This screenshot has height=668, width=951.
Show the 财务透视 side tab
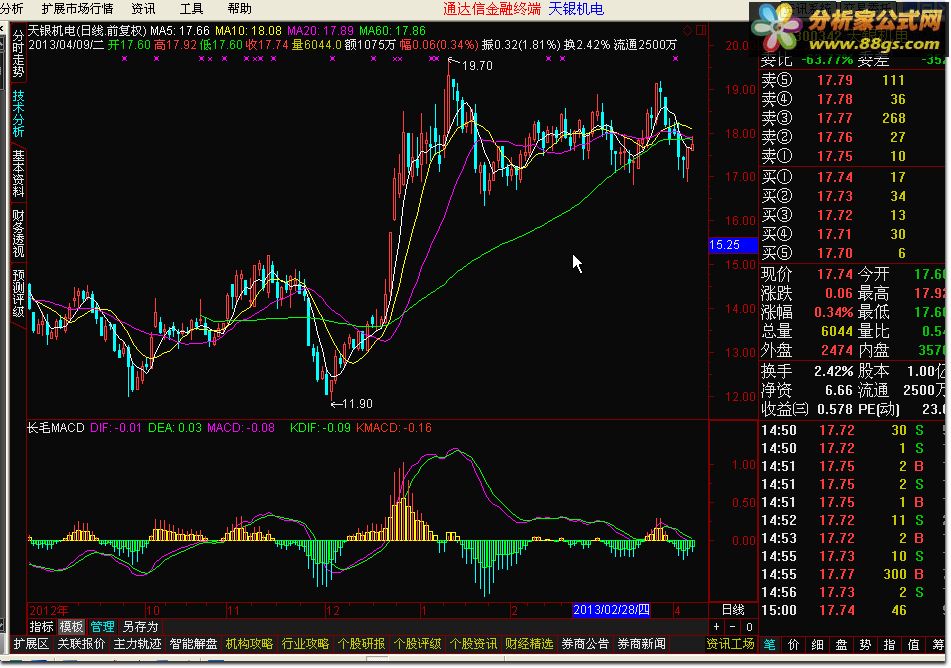tap(18, 234)
